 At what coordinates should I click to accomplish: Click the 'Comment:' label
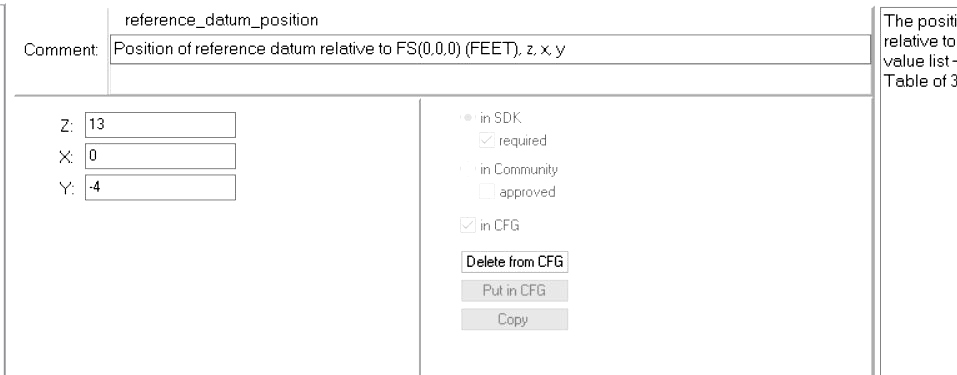tap(60, 50)
